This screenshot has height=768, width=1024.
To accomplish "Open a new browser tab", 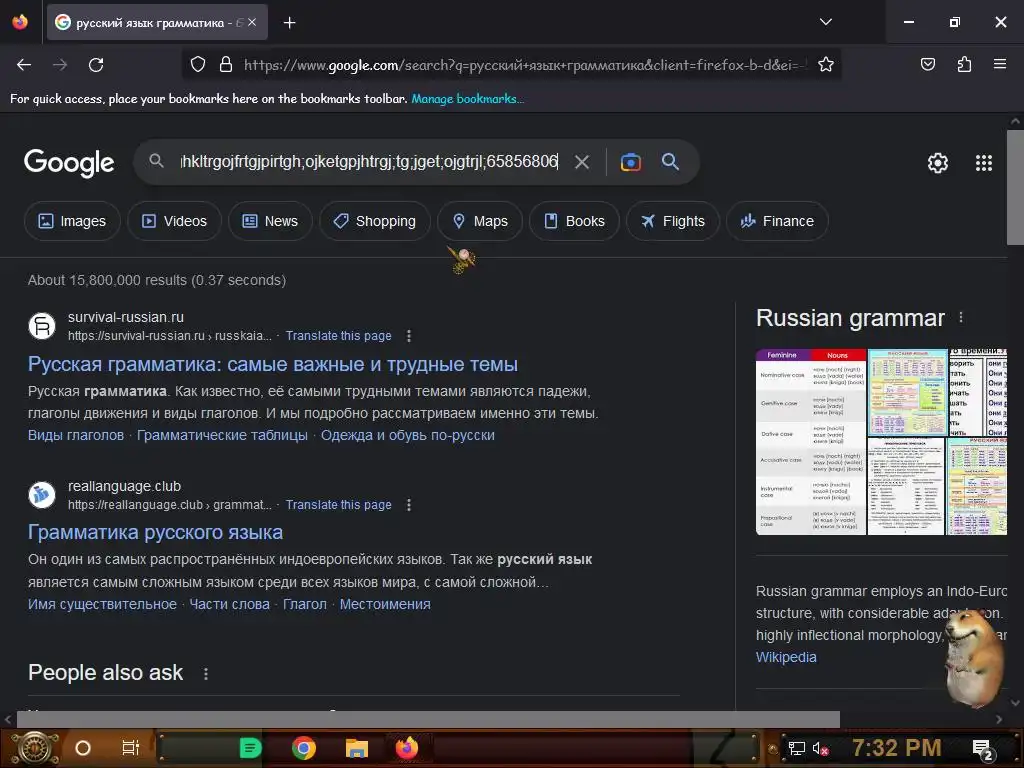I will click(x=289, y=23).
